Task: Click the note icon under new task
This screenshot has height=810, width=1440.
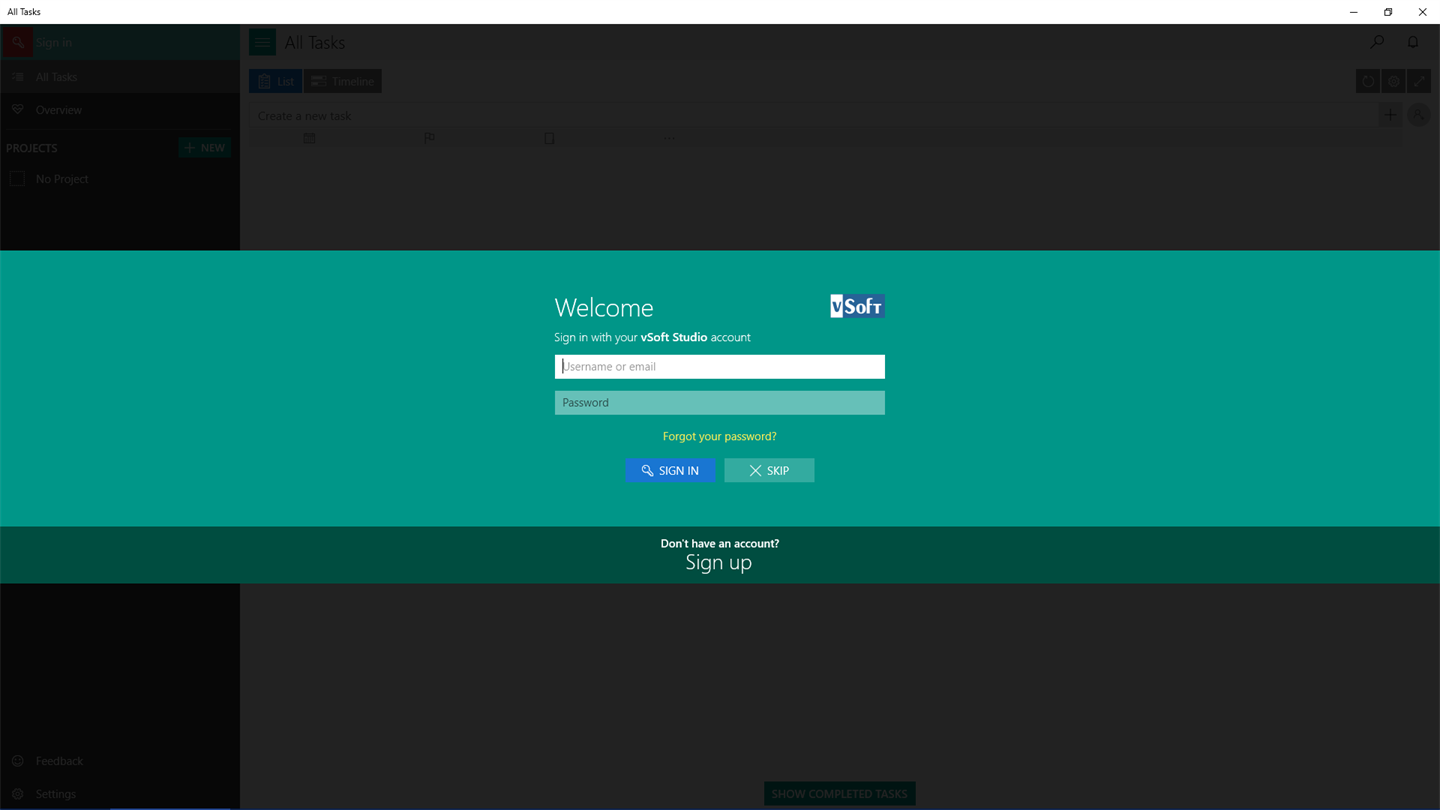Action: click(x=549, y=139)
